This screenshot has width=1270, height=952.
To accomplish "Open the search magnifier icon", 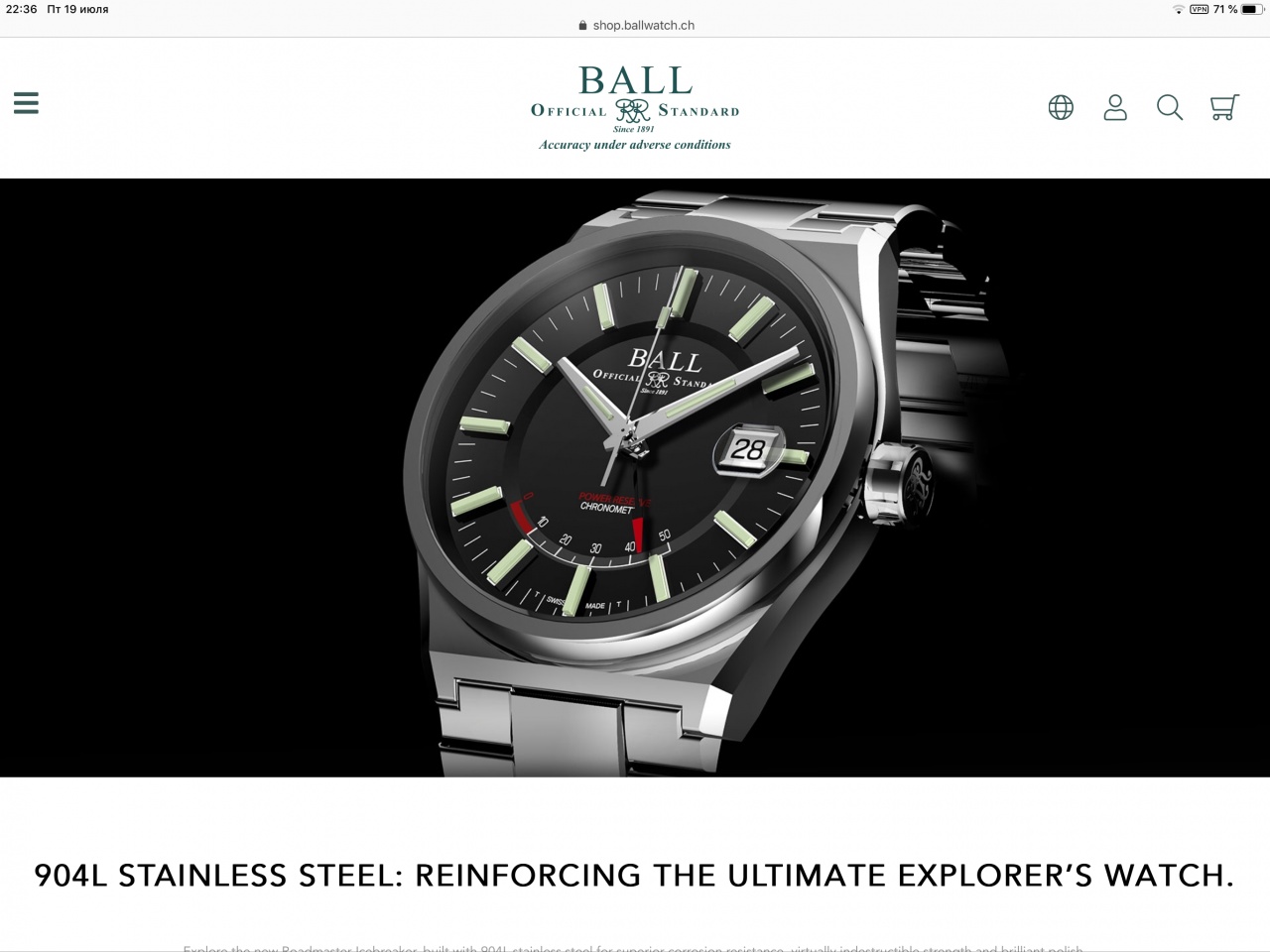I will coord(1170,107).
